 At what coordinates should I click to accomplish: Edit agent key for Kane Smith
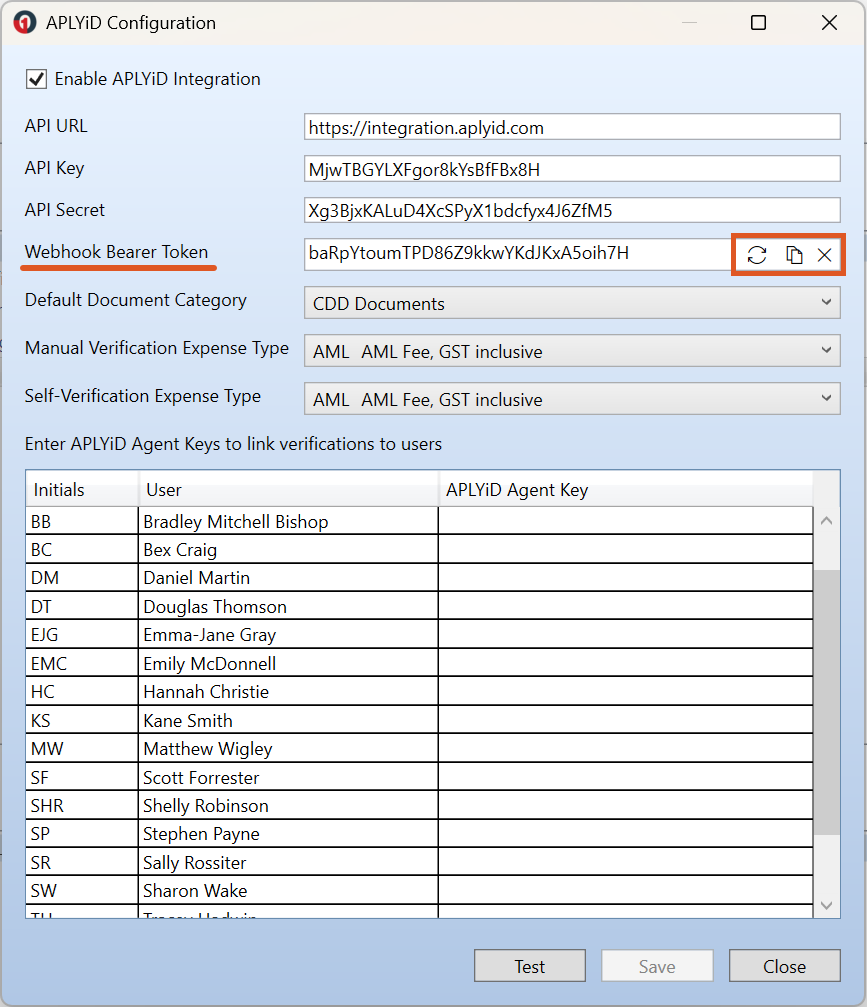[x=626, y=719]
